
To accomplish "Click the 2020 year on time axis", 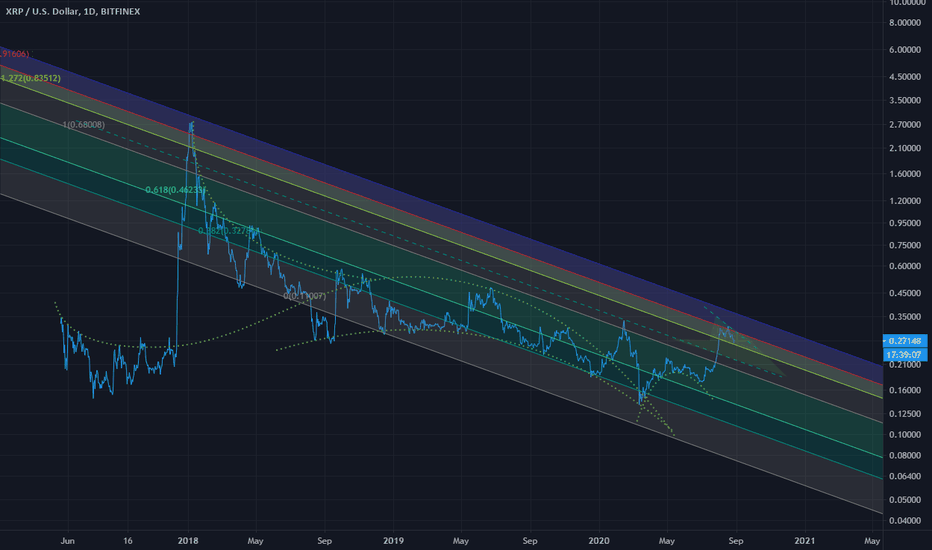I will point(599,540).
